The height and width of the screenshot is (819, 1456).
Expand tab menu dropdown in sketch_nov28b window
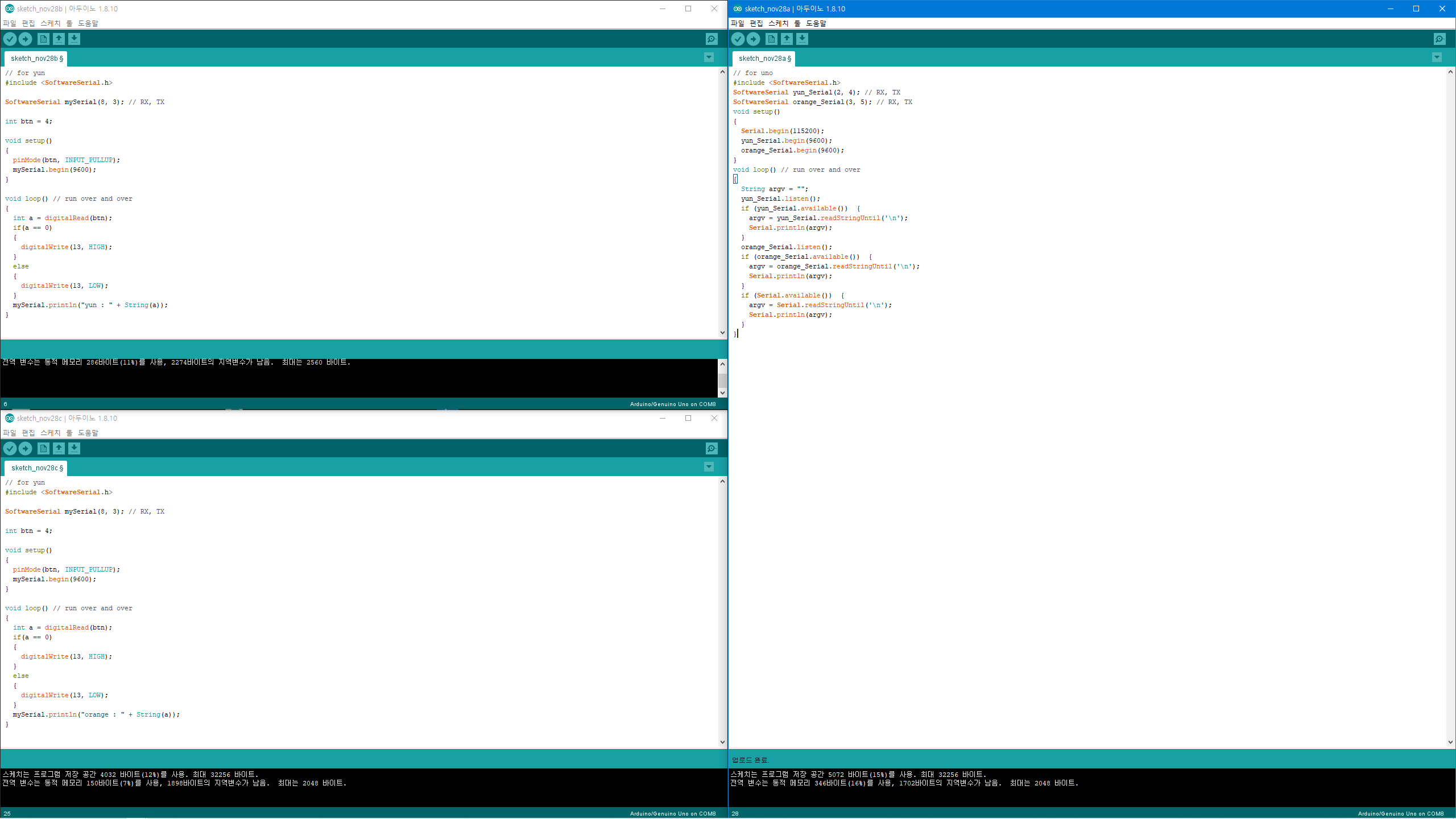click(709, 57)
